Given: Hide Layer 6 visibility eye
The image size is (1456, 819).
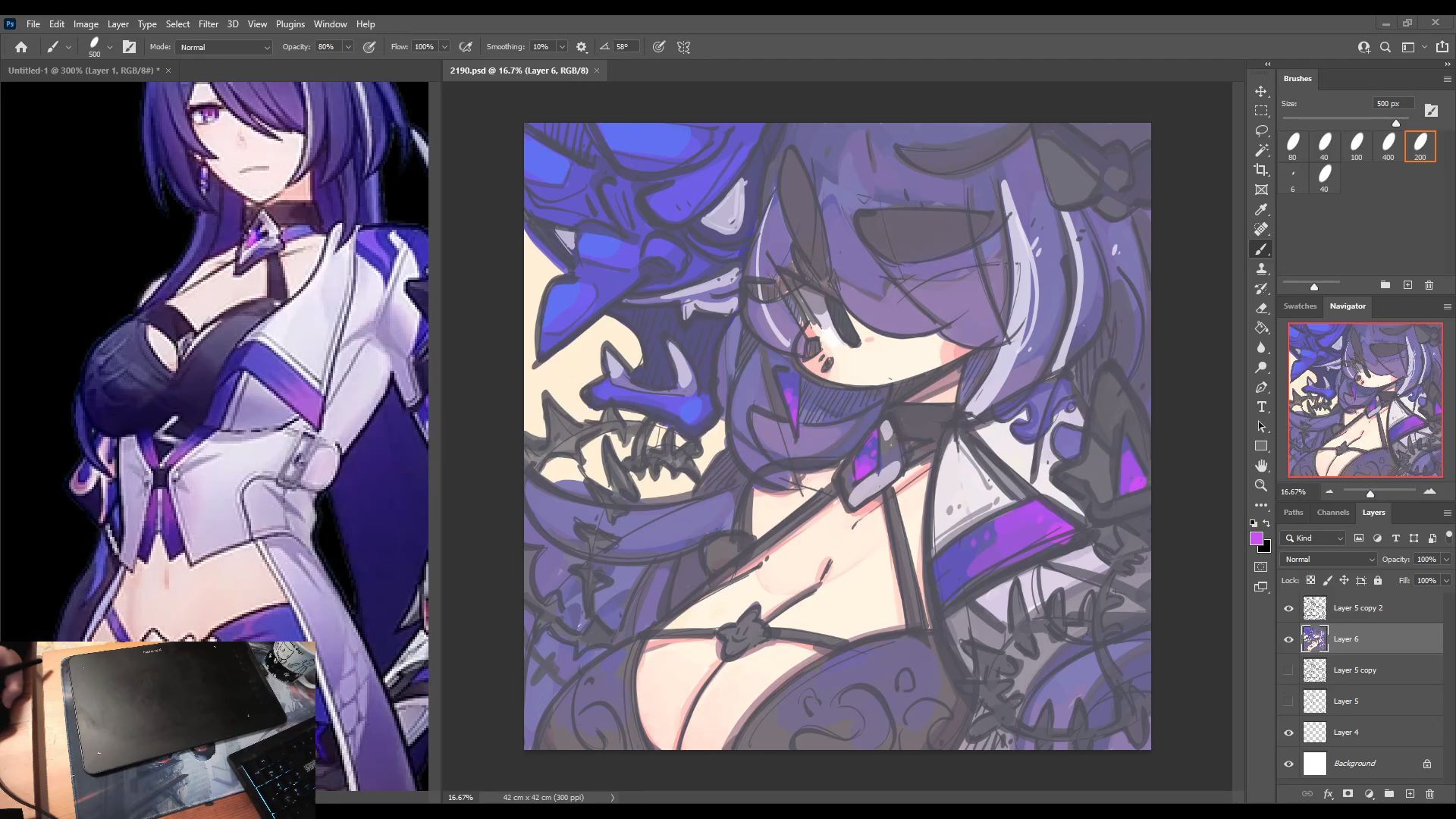Looking at the screenshot, I should pos(1288,639).
